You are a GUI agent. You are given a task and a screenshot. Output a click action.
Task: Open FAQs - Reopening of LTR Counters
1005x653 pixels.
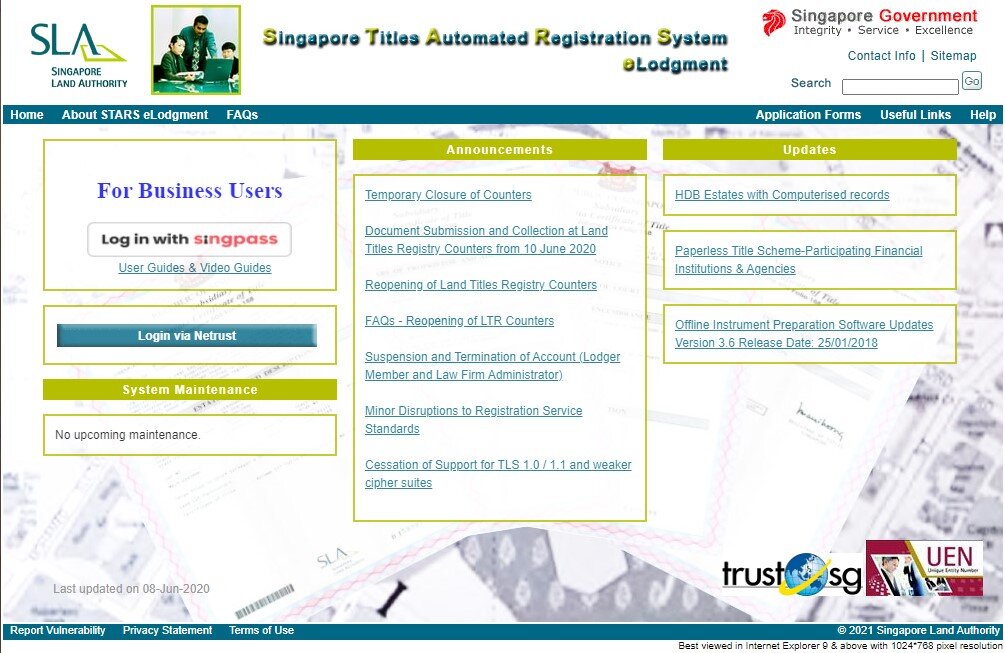(460, 320)
